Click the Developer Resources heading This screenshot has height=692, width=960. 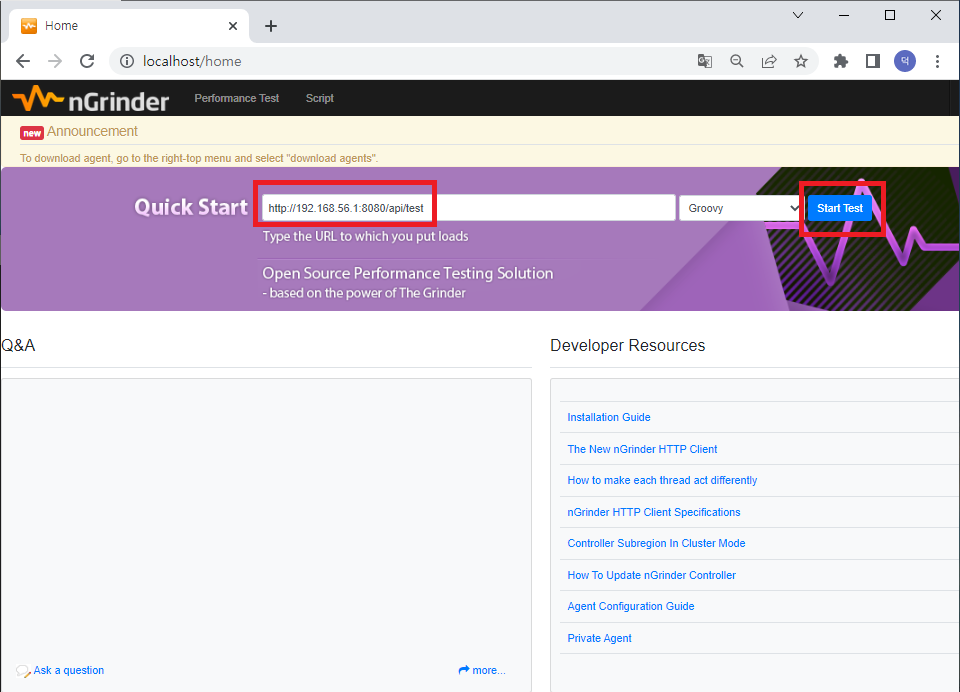pos(628,345)
